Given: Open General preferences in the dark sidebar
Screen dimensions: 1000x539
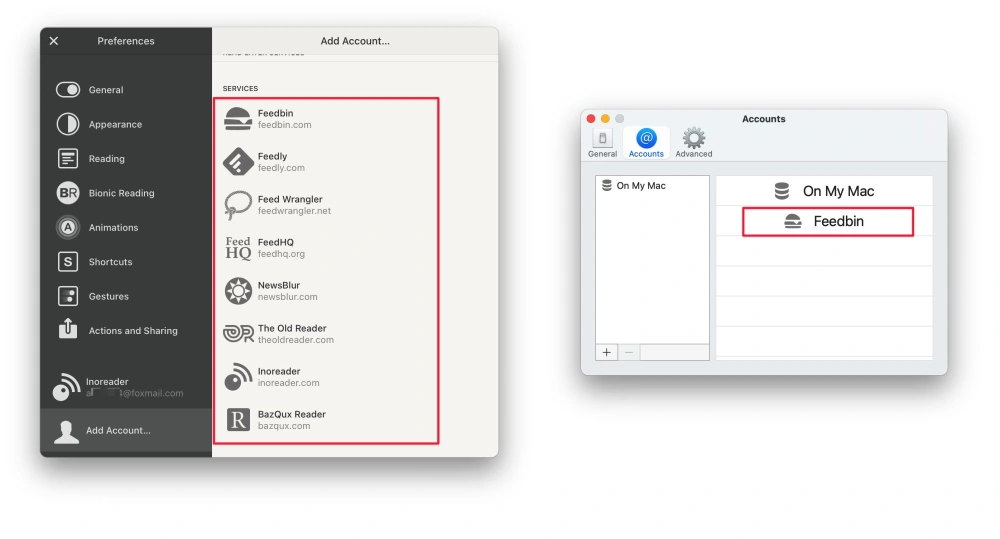Looking at the screenshot, I should click(126, 90).
